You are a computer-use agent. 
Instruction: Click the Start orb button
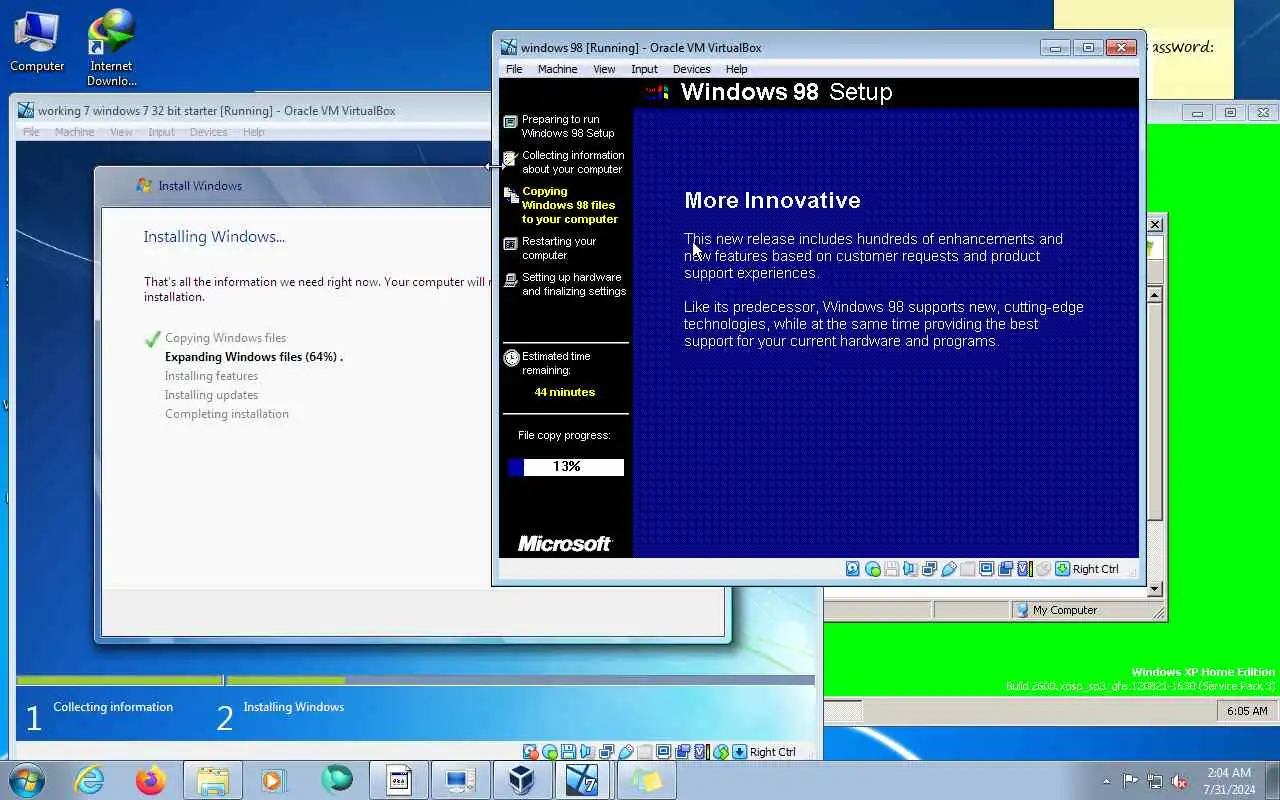[27, 780]
